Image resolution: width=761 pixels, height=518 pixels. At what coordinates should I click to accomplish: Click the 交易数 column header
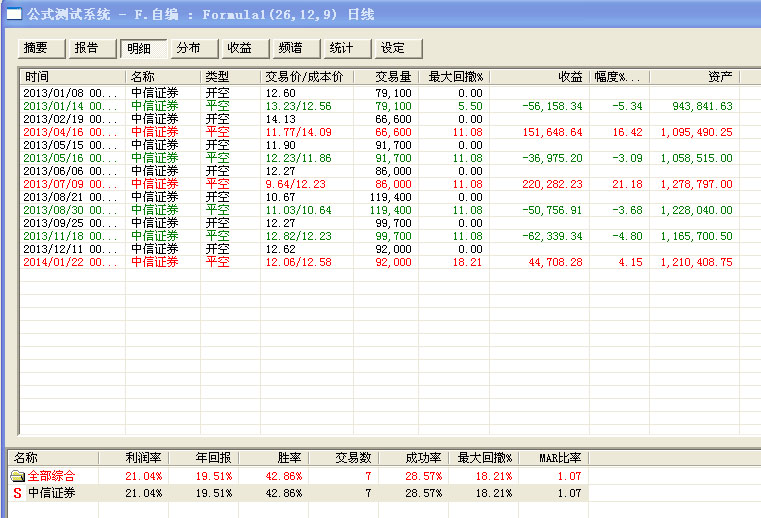click(344, 458)
